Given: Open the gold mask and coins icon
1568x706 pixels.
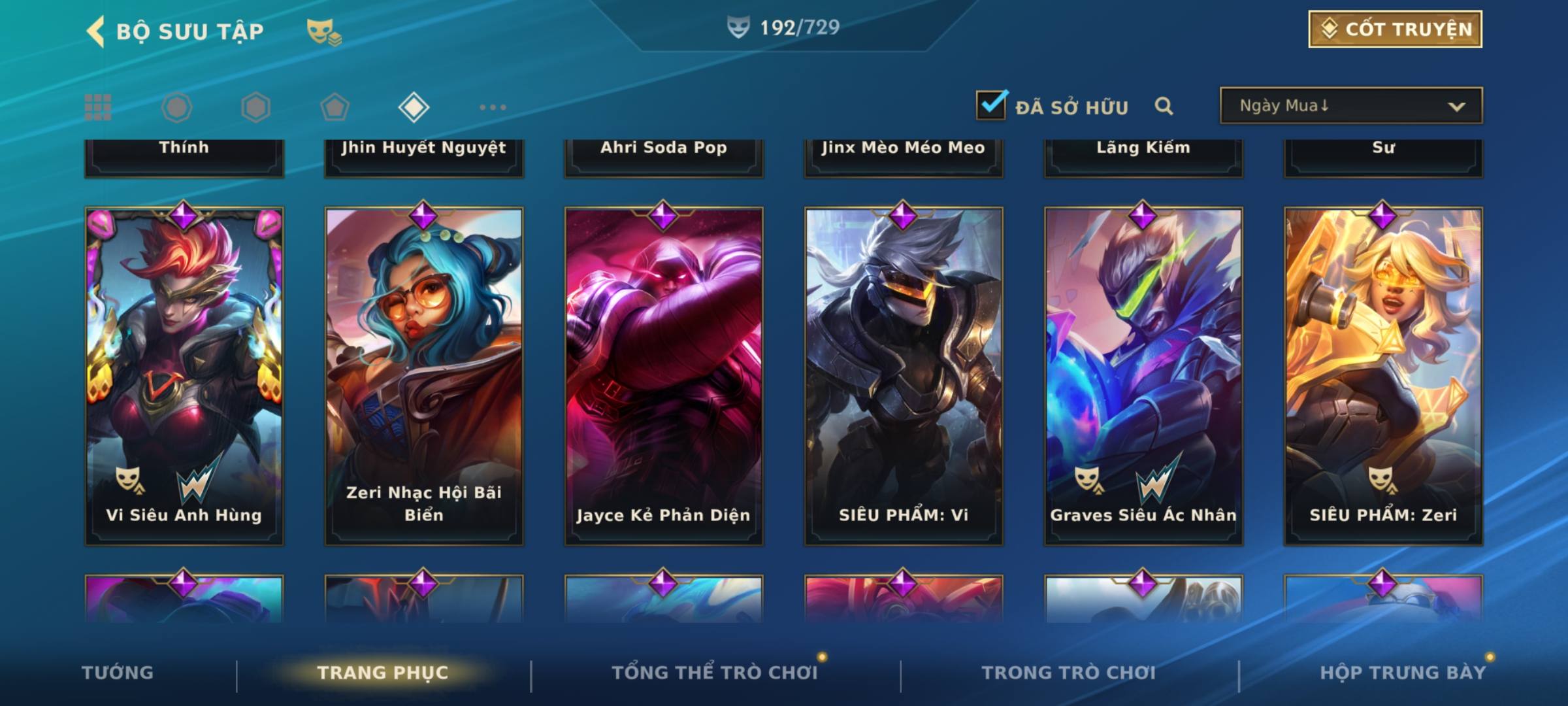Looking at the screenshot, I should point(323,31).
